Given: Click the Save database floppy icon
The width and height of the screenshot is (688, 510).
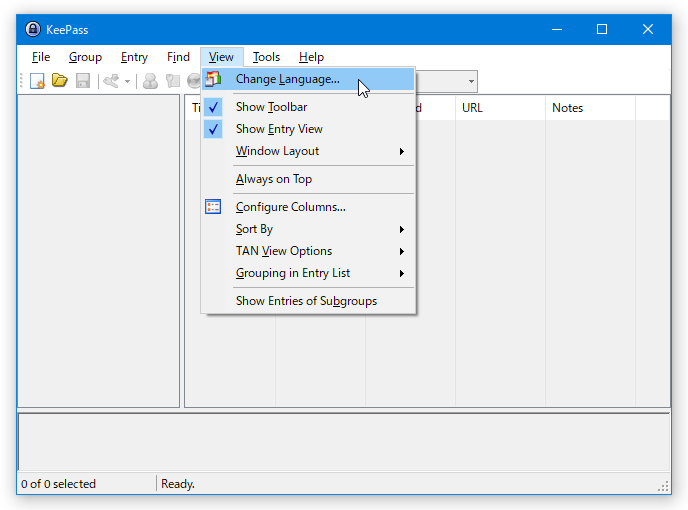Looking at the screenshot, I should [83, 81].
